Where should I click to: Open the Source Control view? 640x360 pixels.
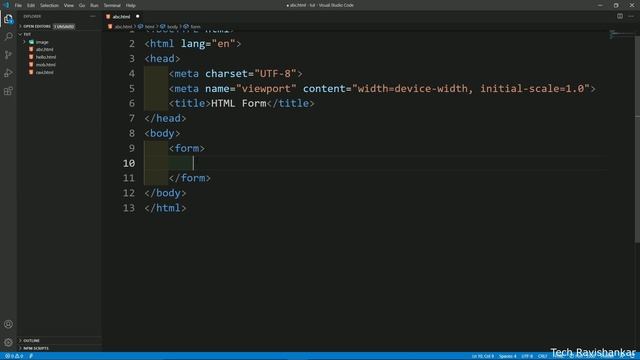(x=8, y=55)
